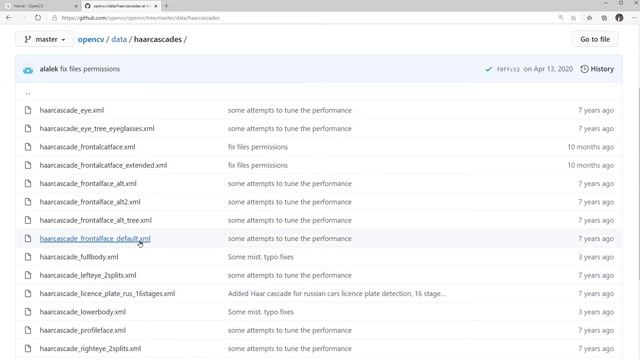Open haarcascade_frontalface_alt2.xml
The height and width of the screenshot is (360, 640).
(90, 202)
